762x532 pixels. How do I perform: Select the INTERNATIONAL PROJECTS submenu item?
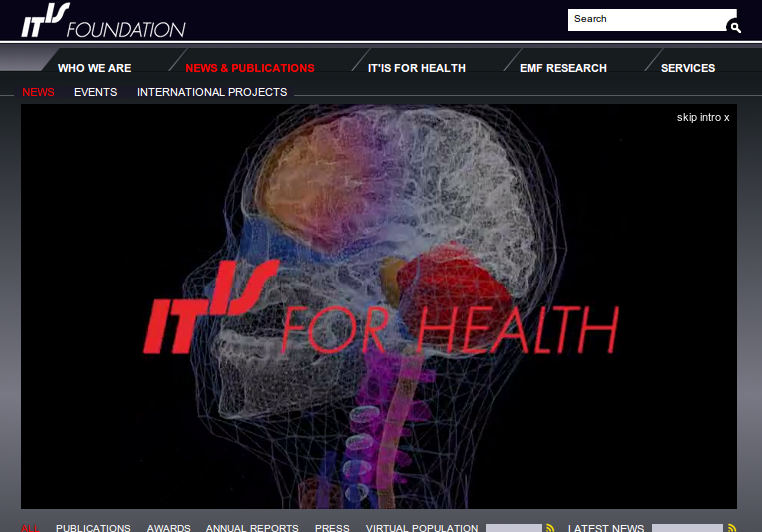[x=212, y=92]
